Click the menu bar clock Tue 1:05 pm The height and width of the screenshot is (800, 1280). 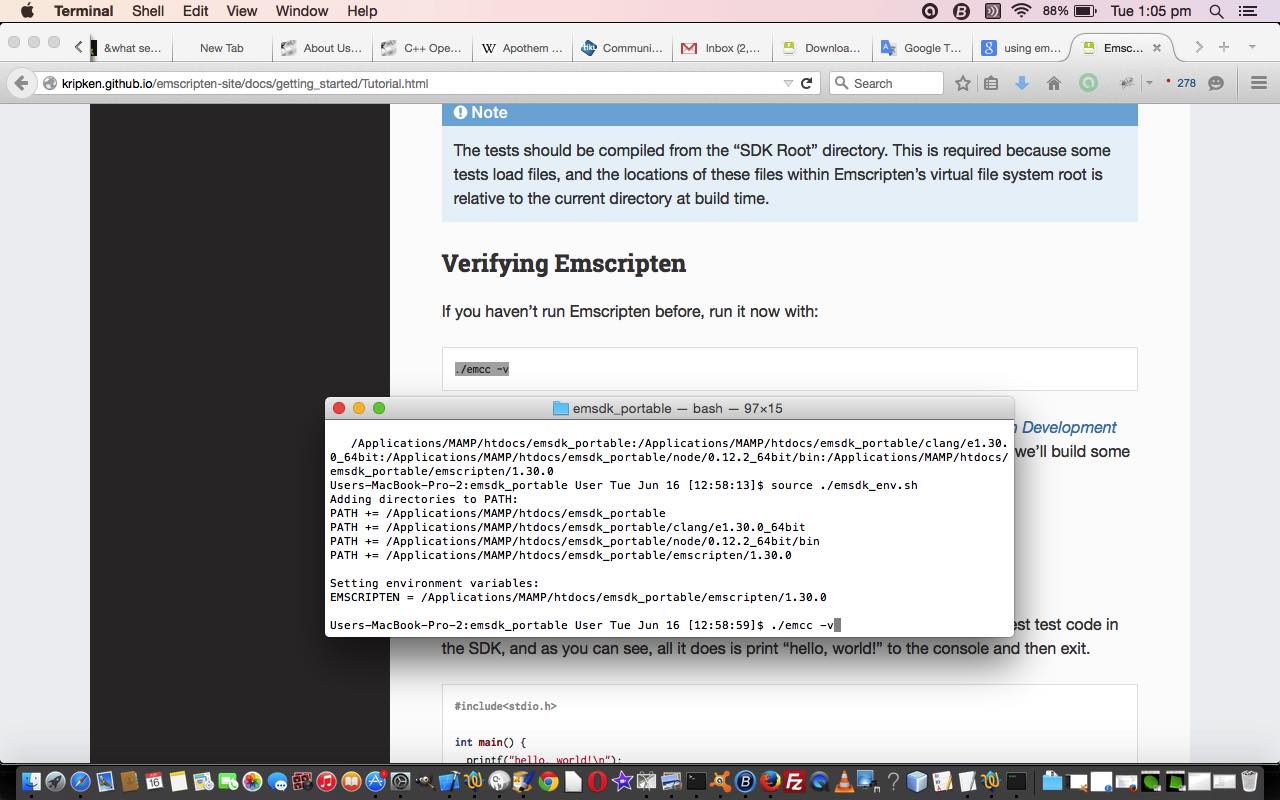click(x=1150, y=11)
